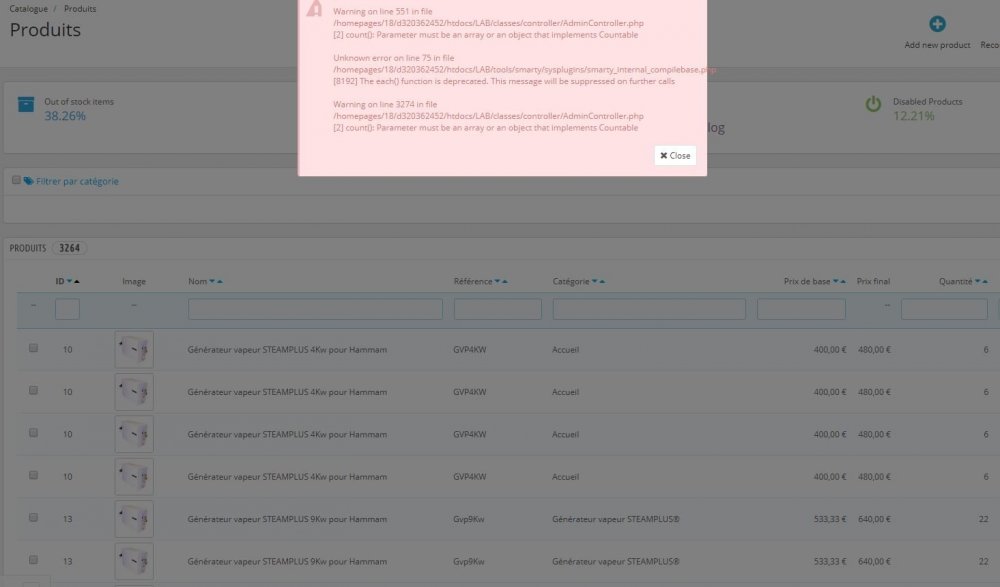
Task: Go to Catalogue breadcrumb
Action: point(29,9)
